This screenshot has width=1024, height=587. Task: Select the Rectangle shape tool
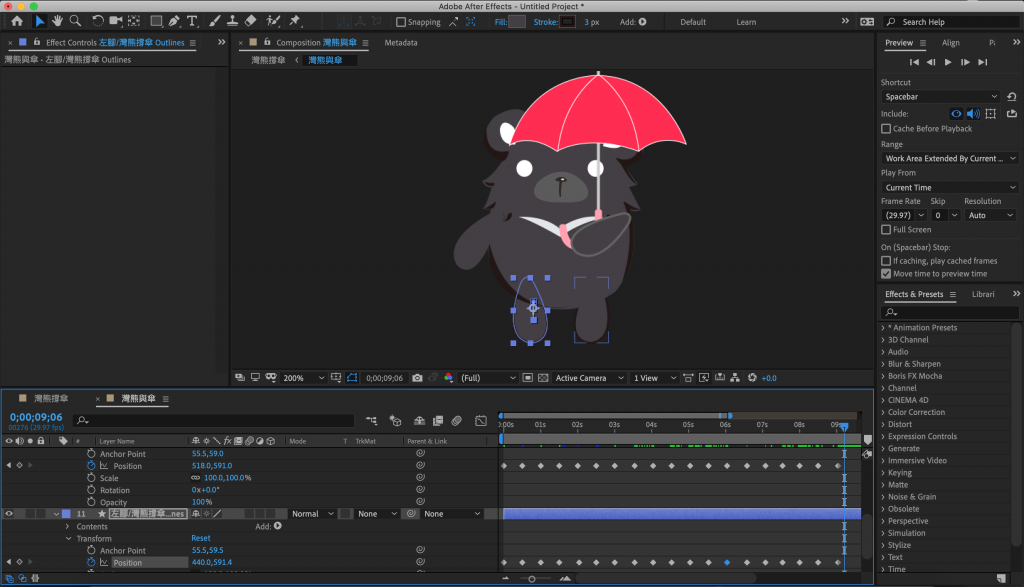coord(156,22)
